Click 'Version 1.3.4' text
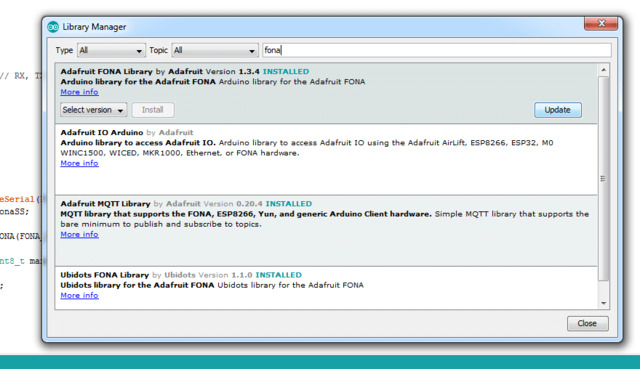This screenshot has width=640, height=369. (x=233, y=71)
